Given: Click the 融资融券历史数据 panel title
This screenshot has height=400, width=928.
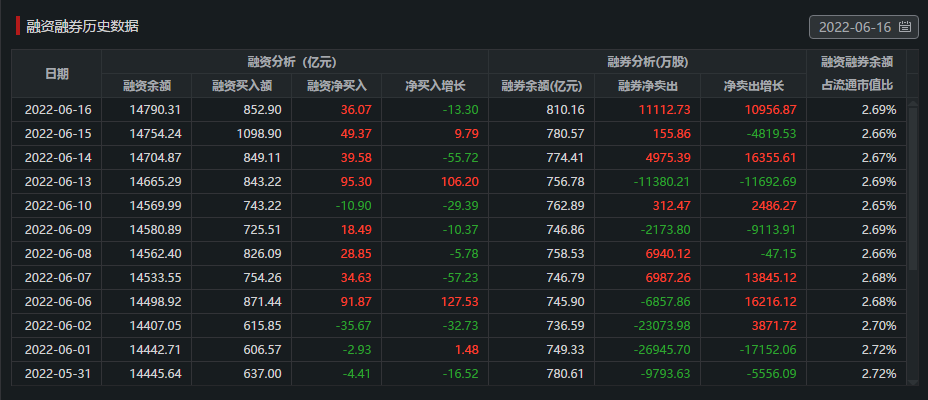Looking at the screenshot, I should [84, 26].
